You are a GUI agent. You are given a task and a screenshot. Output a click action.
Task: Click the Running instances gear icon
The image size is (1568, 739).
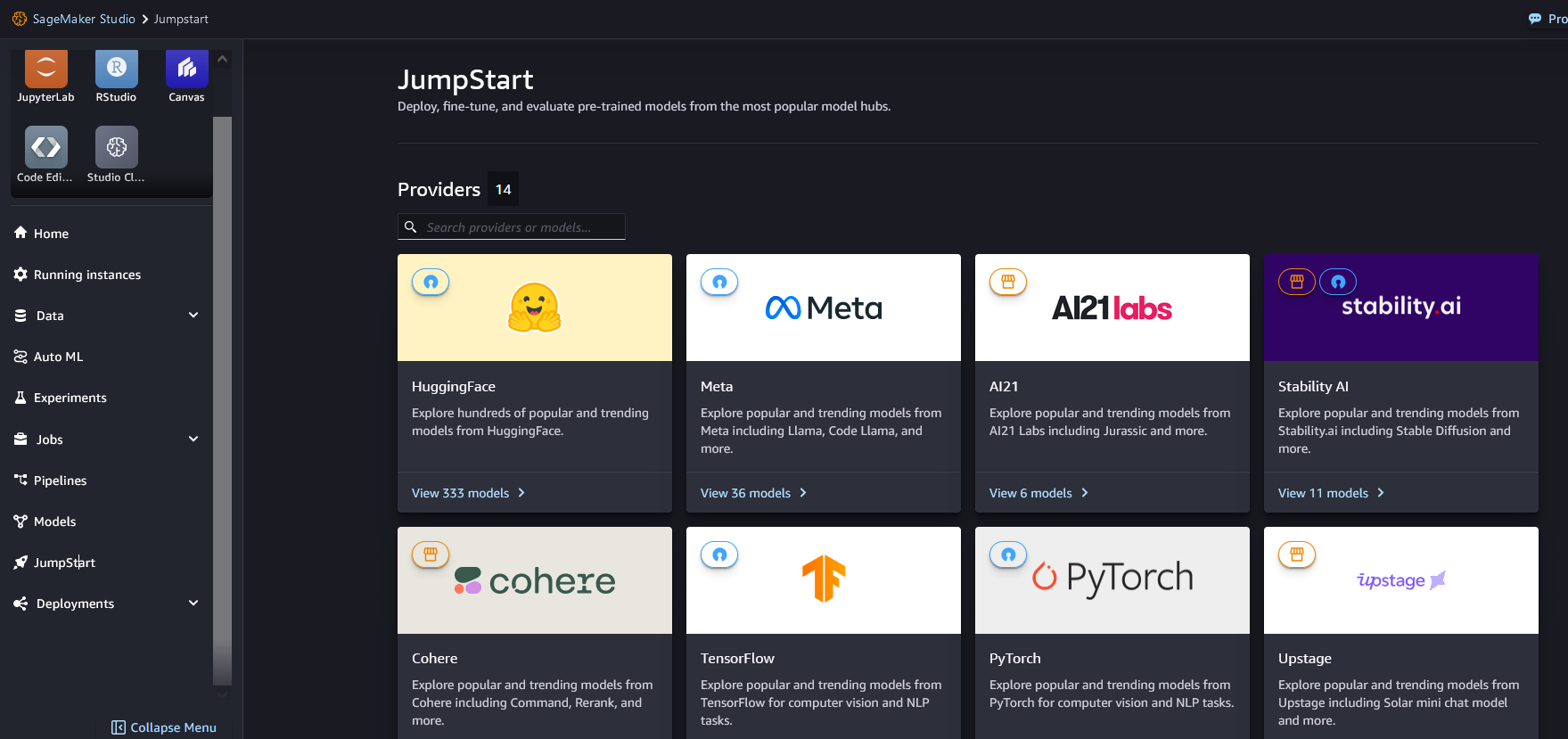pos(21,275)
